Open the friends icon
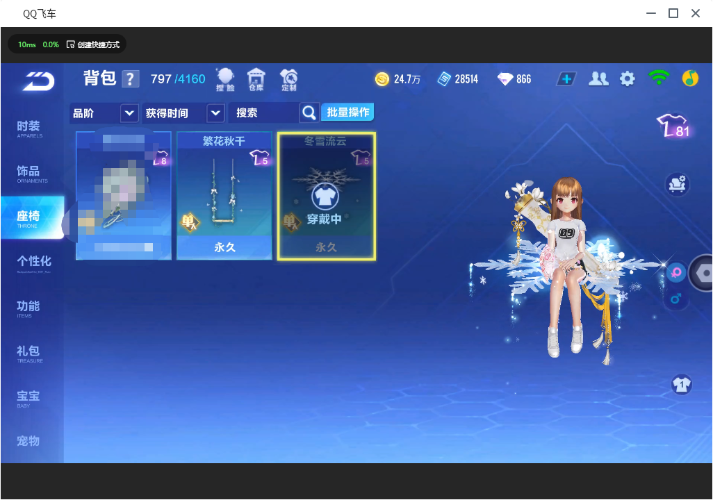 tap(598, 79)
